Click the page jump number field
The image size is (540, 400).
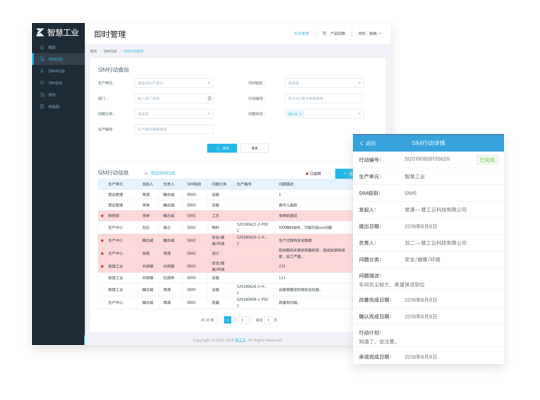click(268, 320)
